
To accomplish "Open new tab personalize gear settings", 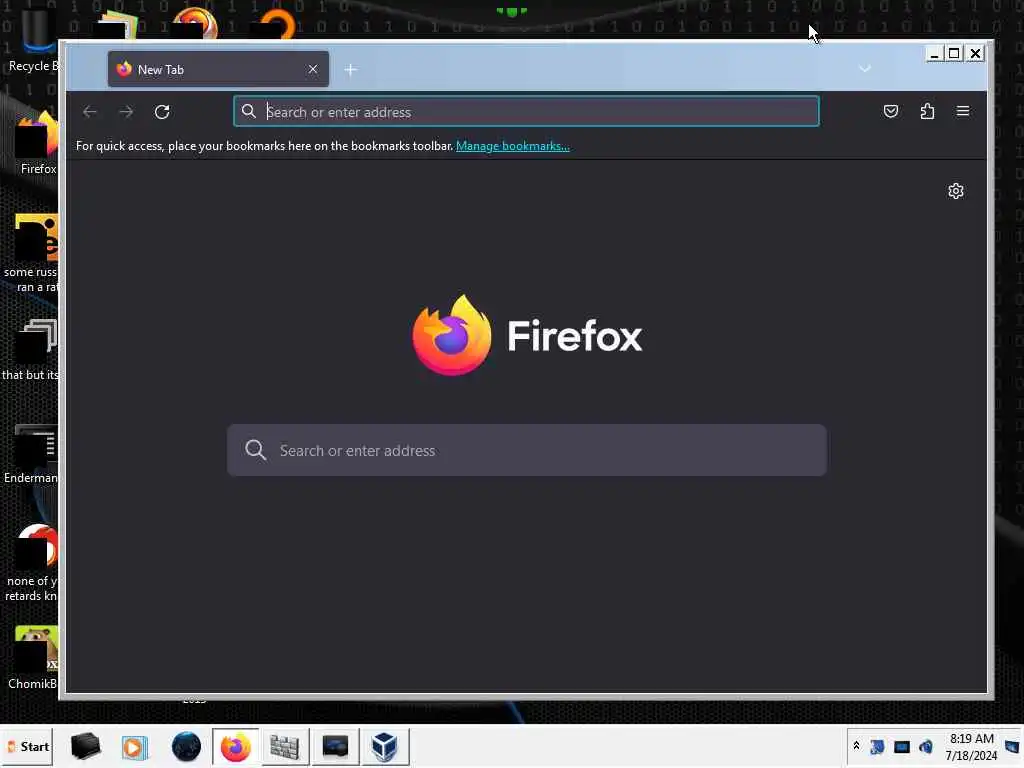I will (x=955, y=191).
